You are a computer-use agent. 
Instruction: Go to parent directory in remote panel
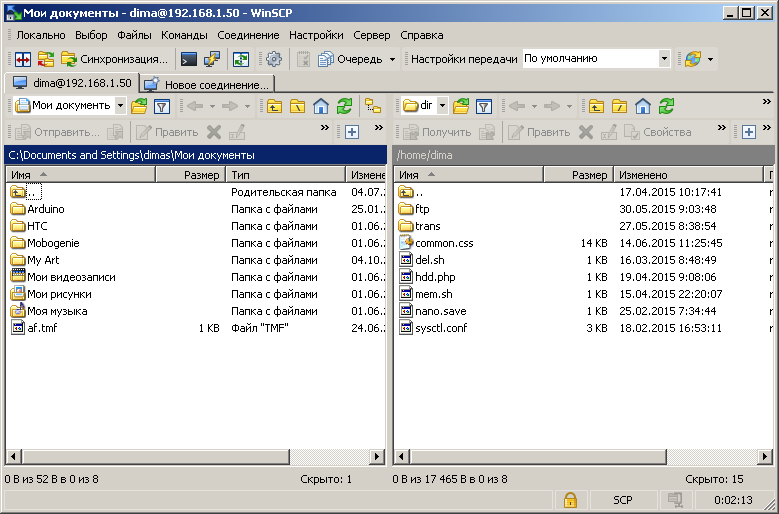click(596, 106)
